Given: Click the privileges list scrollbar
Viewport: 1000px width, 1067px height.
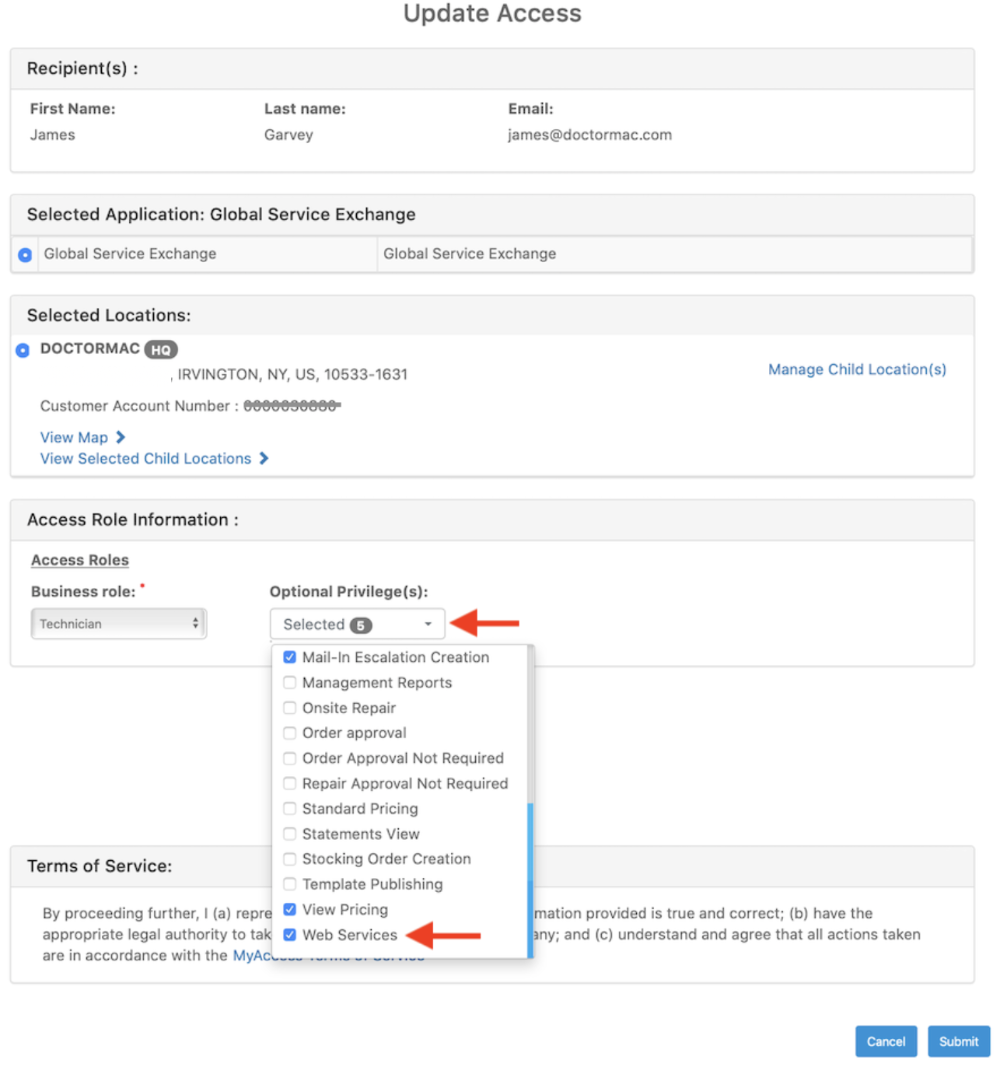Looking at the screenshot, I should coord(530,880).
